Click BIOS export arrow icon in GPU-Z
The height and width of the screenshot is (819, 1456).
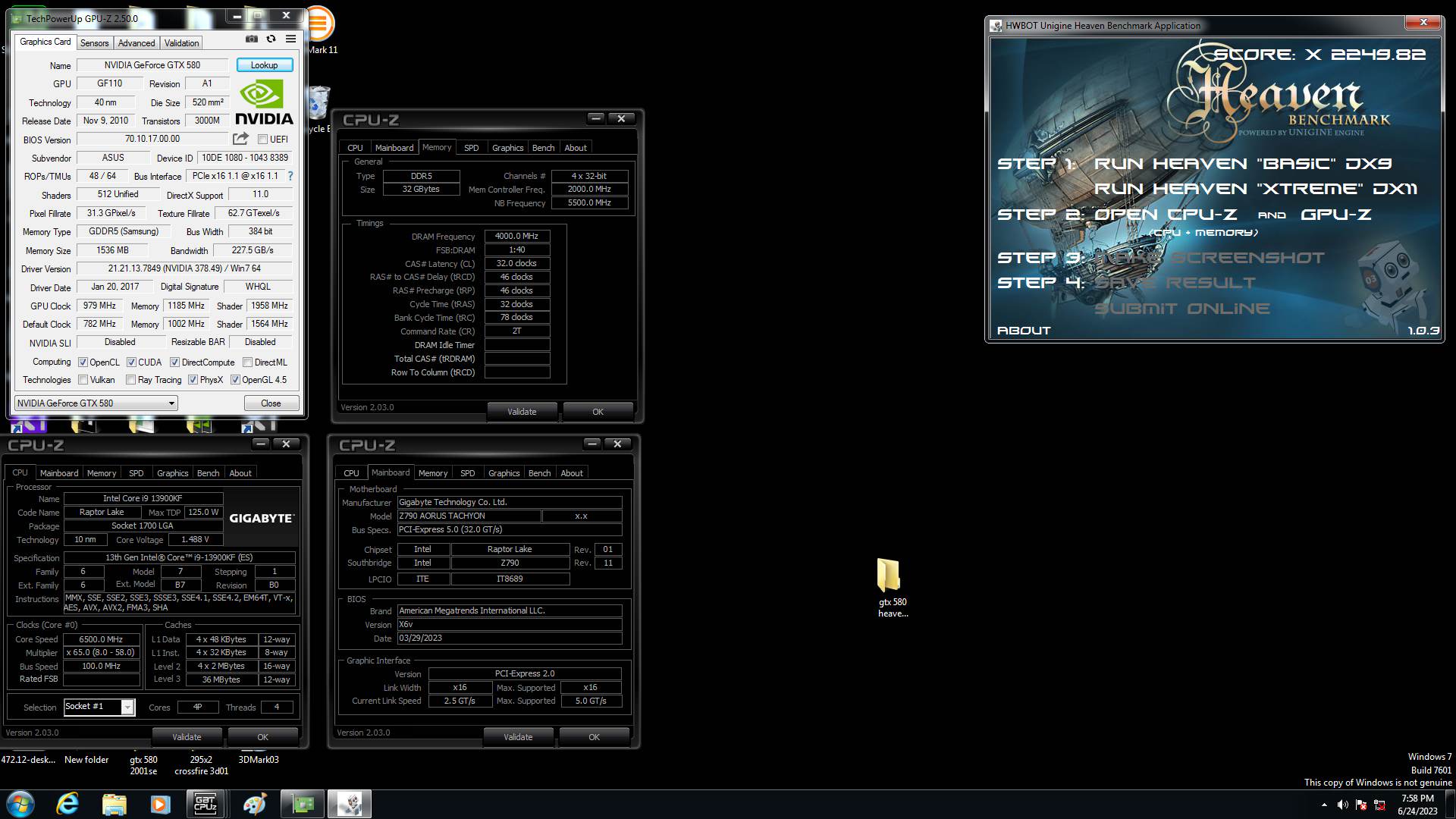point(240,139)
